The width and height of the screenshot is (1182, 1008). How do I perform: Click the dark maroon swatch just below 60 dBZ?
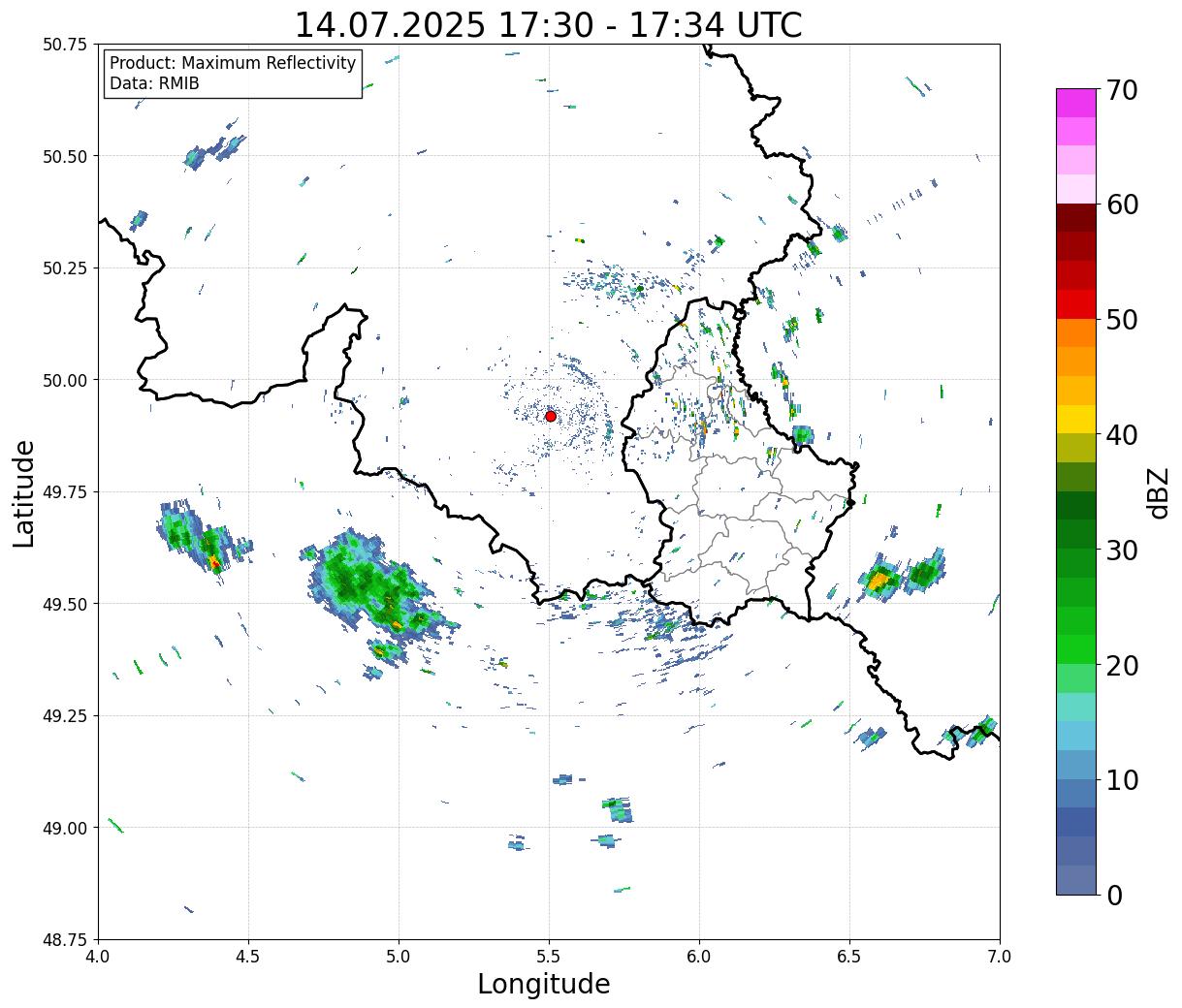click(1076, 217)
